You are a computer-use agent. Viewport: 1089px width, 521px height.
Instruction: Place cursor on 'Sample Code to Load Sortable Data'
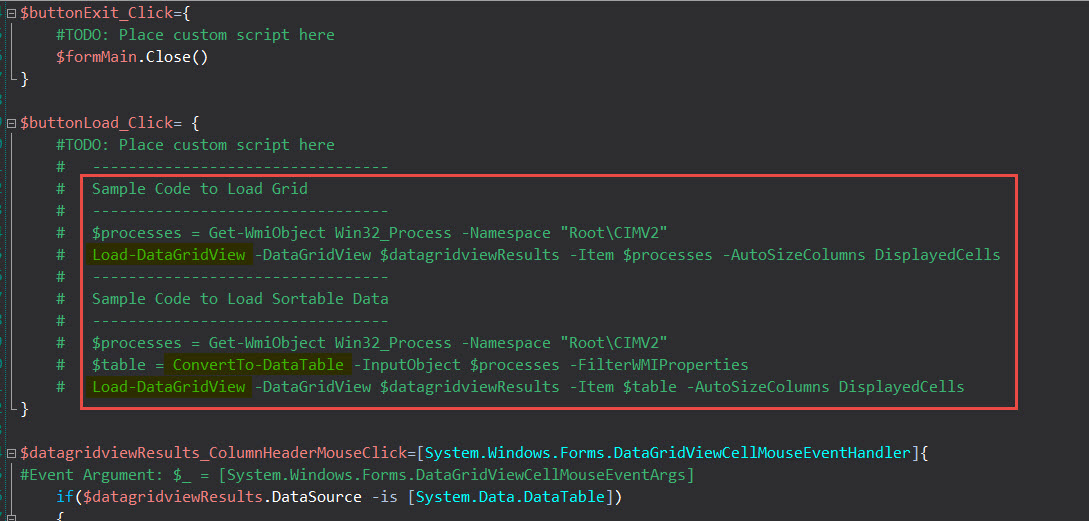(x=240, y=299)
